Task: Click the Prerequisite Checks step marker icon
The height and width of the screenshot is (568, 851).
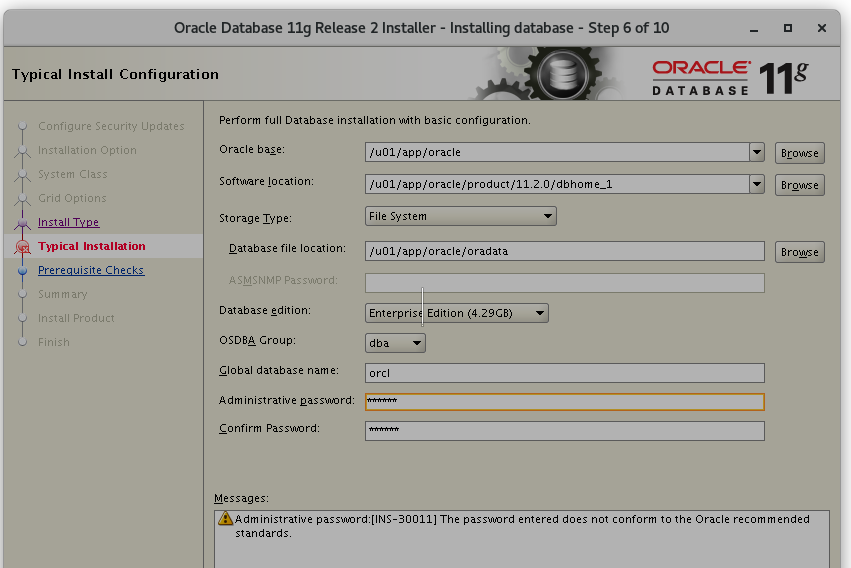Action: [22, 271]
